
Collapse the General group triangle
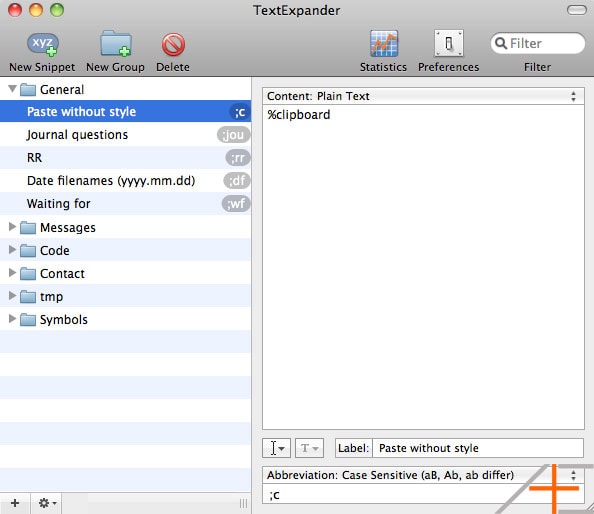pos(13,89)
